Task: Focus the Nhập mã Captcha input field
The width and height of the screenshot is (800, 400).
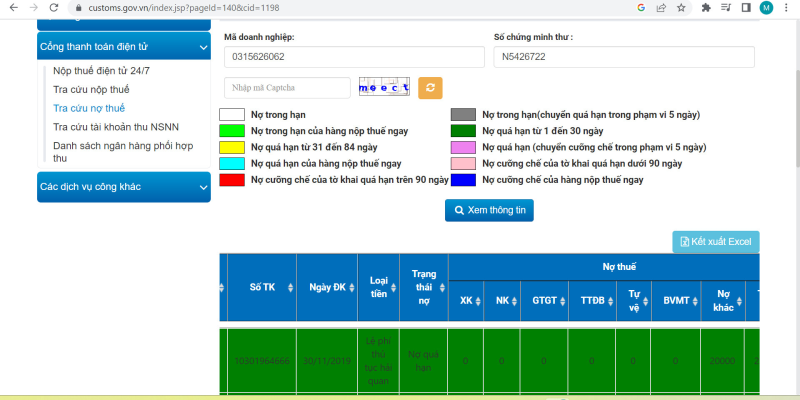Action: 287,88
